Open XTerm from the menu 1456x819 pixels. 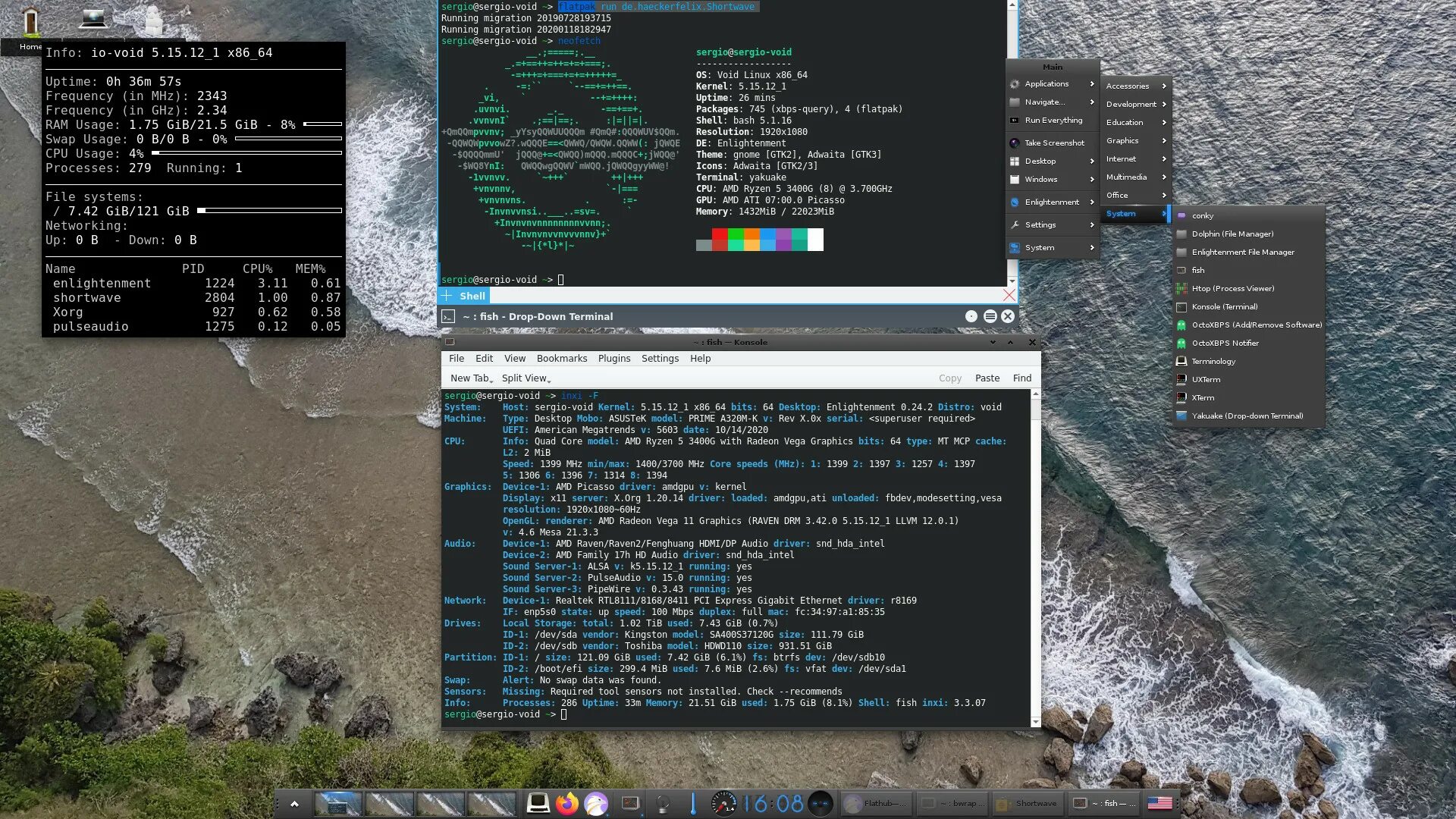coord(1248,397)
